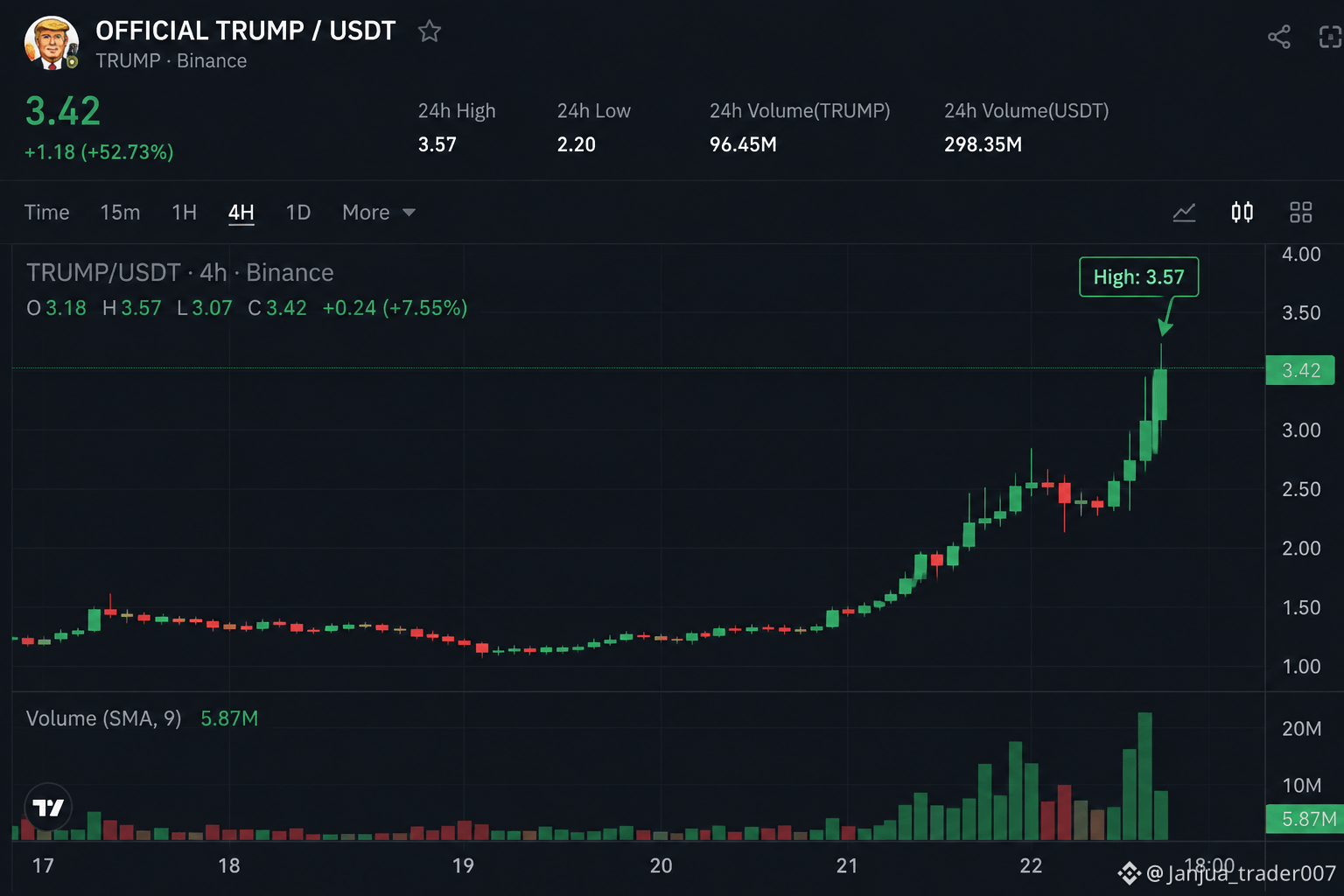Click the TradingView logo badge
The width and height of the screenshot is (1344, 896).
tap(48, 807)
